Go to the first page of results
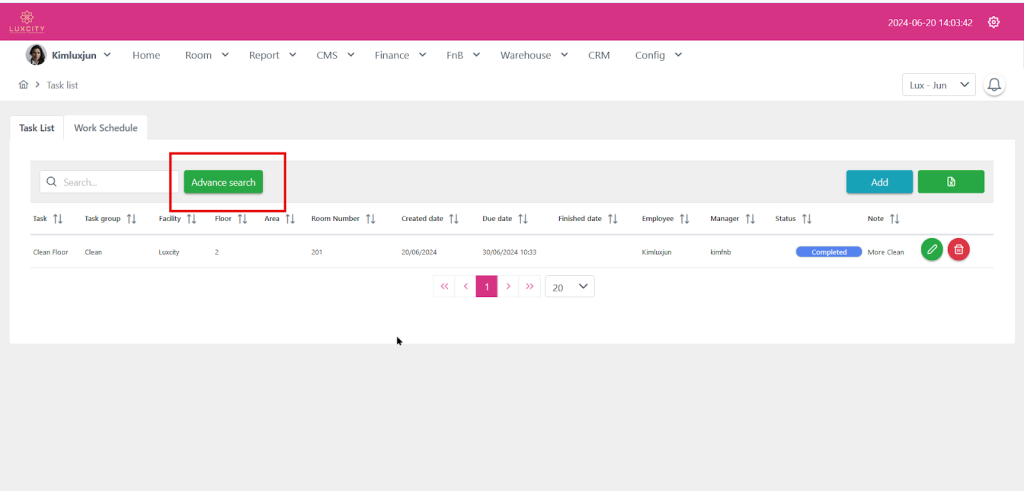The image size is (1024, 491). 444,287
